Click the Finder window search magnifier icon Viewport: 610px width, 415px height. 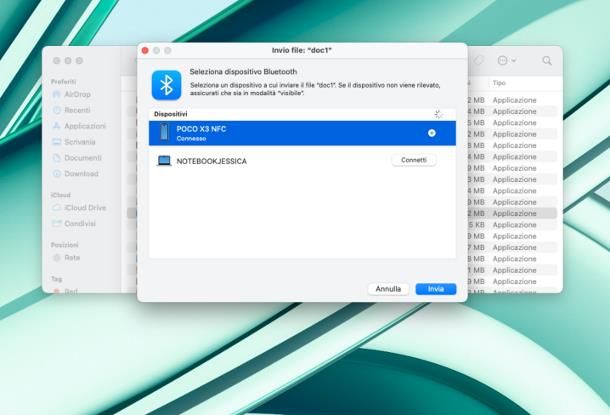[547, 61]
